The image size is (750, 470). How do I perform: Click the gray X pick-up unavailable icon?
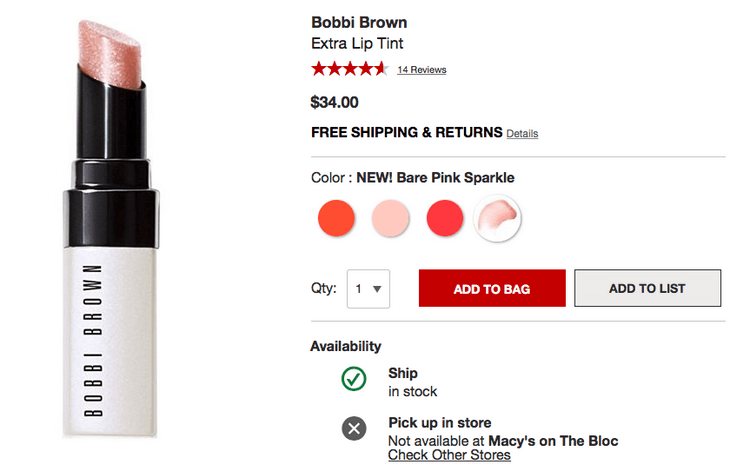click(x=354, y=429)
